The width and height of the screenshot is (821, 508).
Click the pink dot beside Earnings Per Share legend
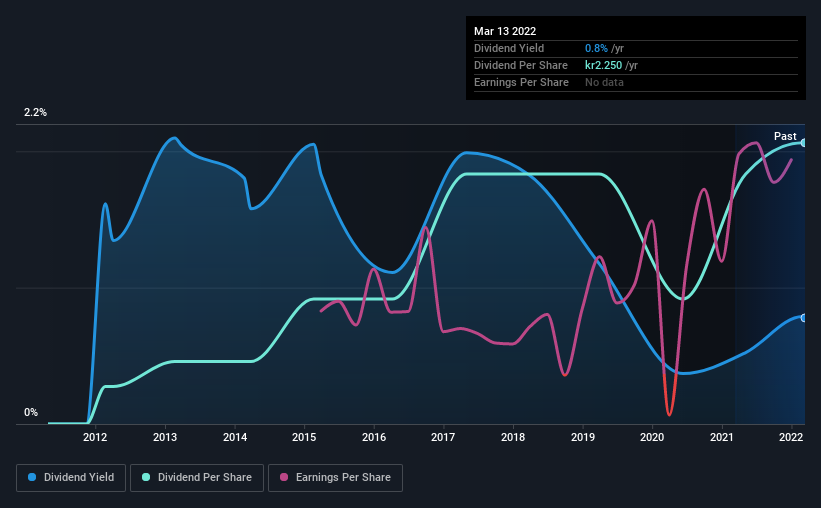(284, 478)
